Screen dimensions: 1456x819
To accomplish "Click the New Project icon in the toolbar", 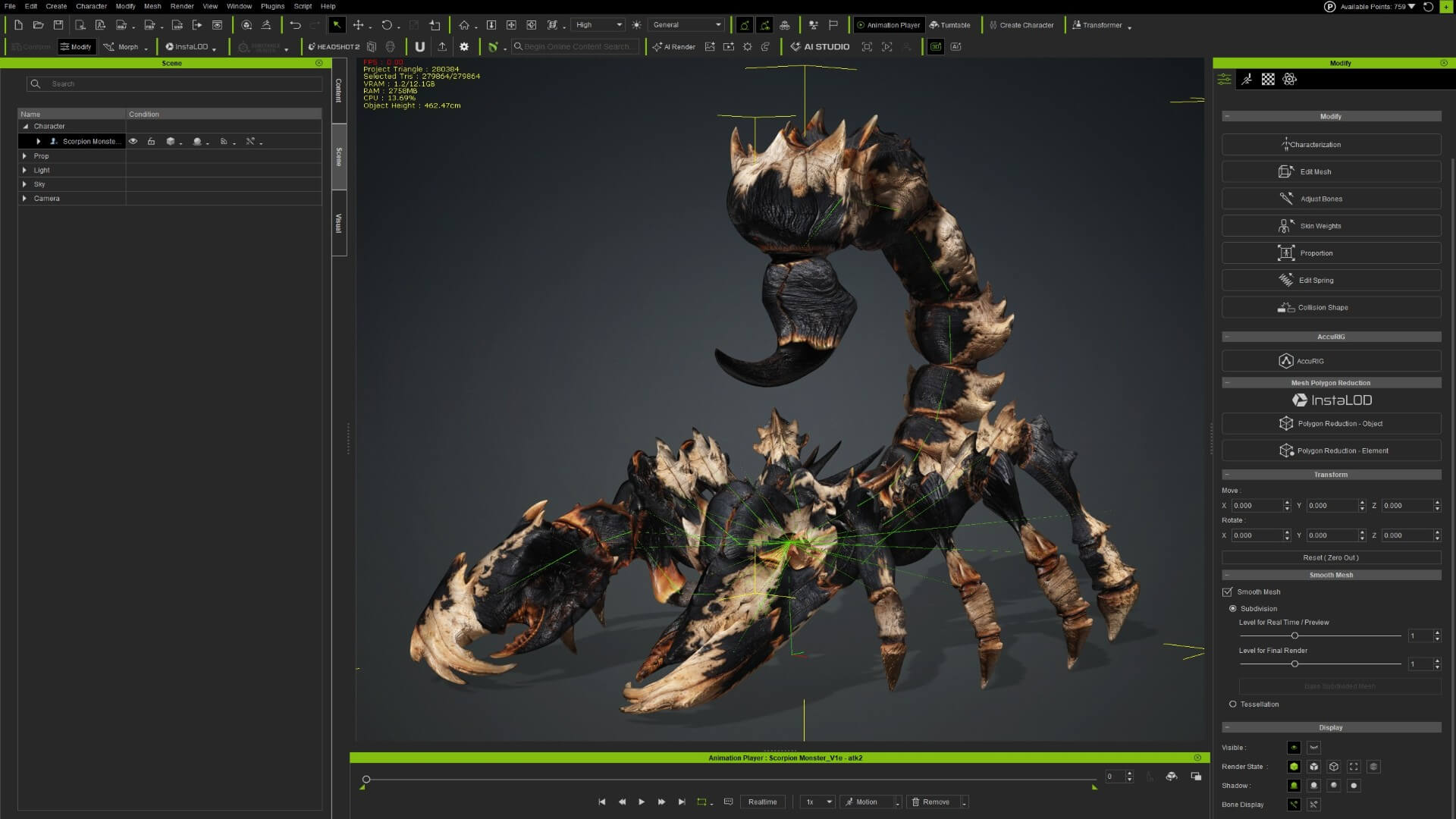I will (18, 25).
